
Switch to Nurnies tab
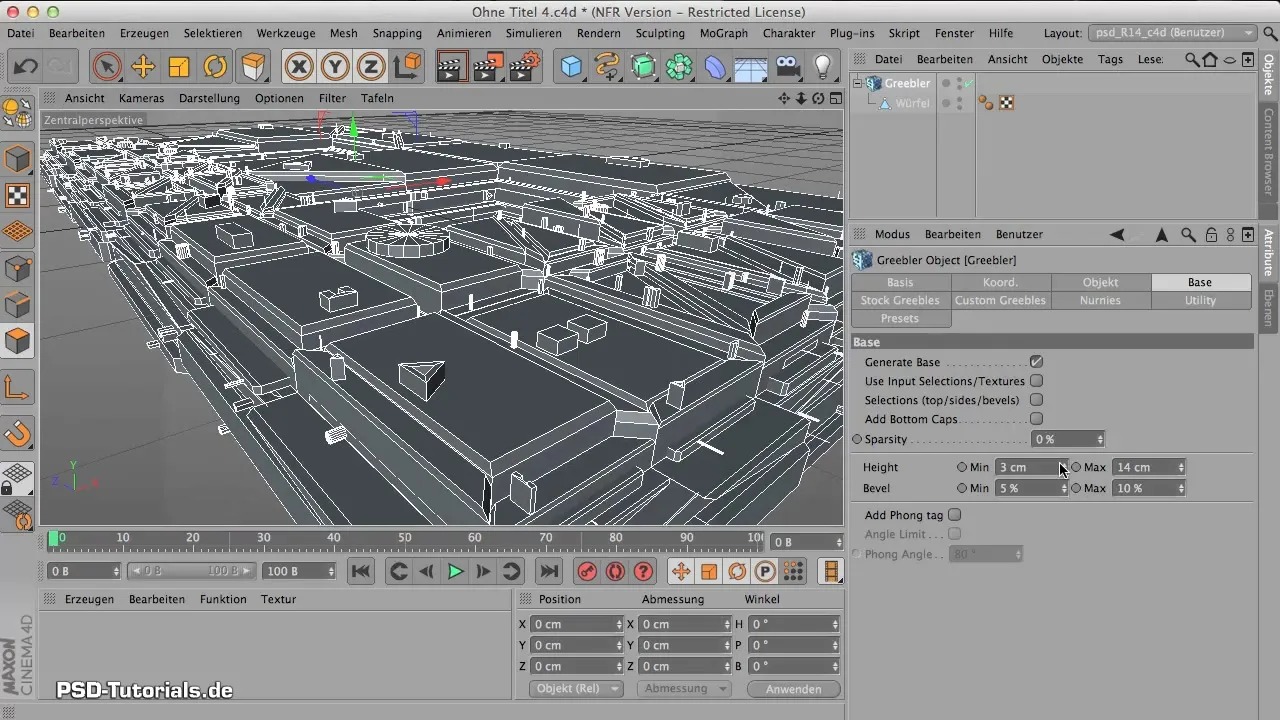(x=1100, y=300)
